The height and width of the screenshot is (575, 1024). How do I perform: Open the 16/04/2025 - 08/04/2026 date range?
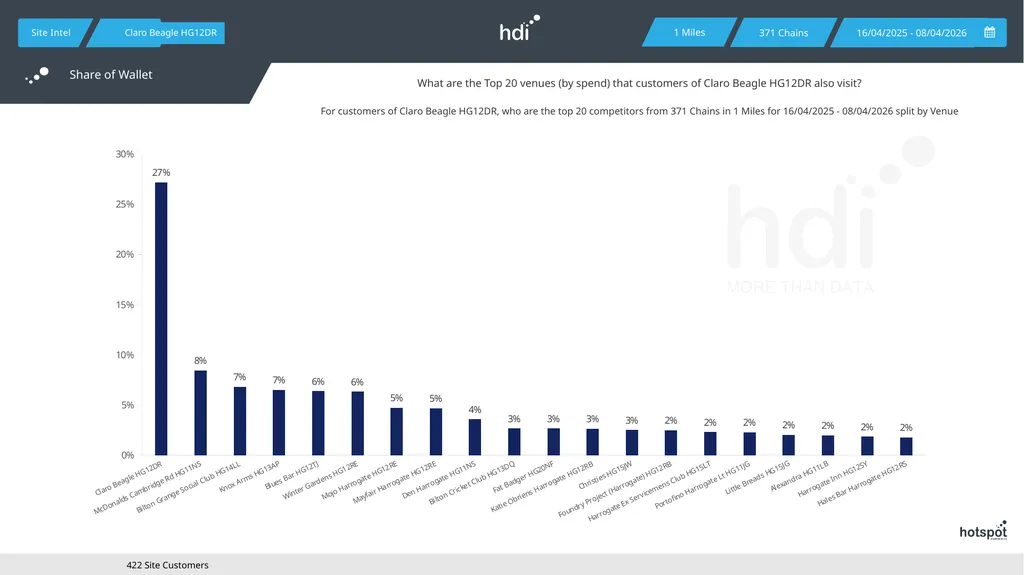(918, 33)
